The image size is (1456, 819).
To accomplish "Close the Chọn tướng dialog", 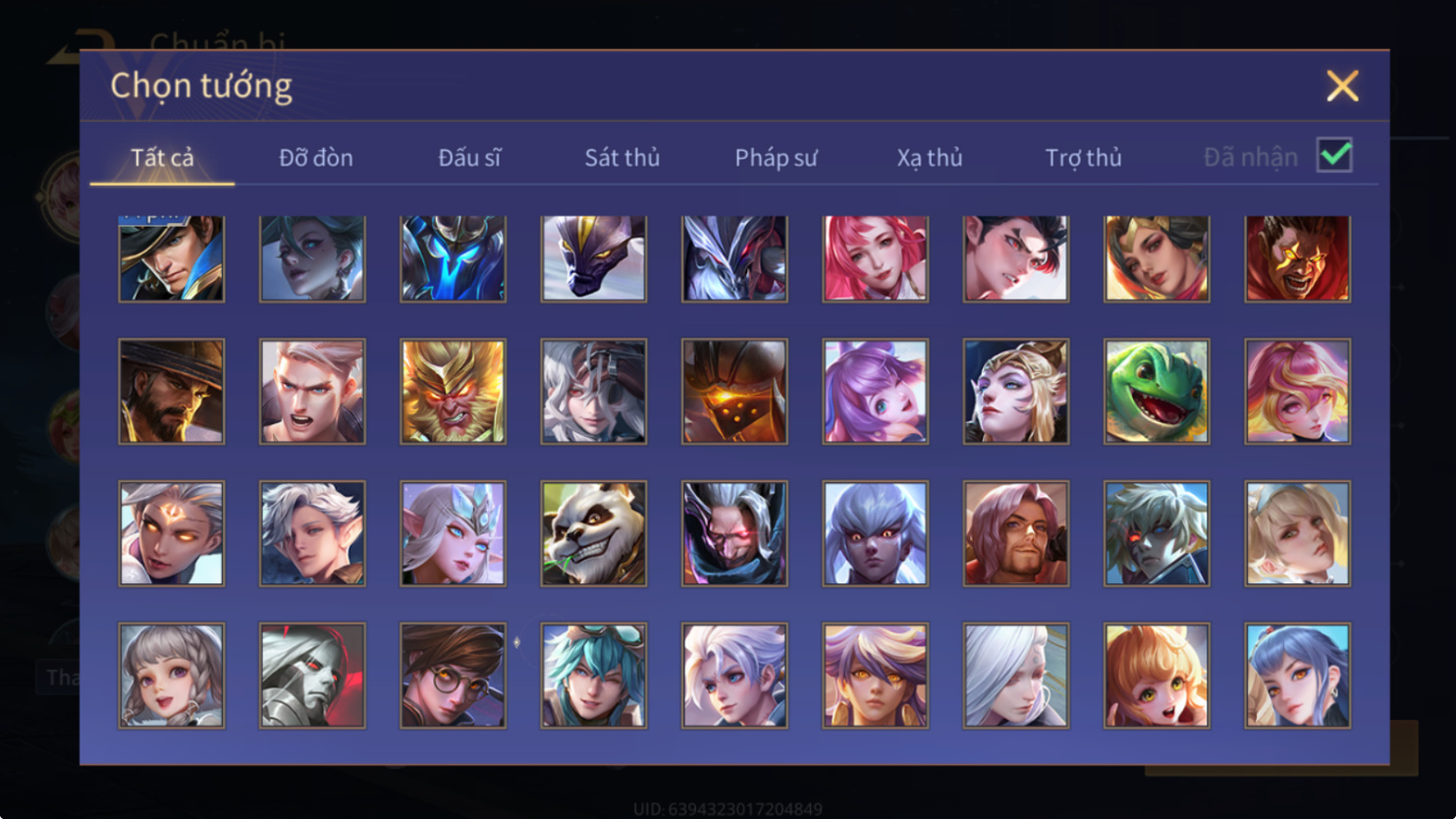I will tap(1342, 85).
